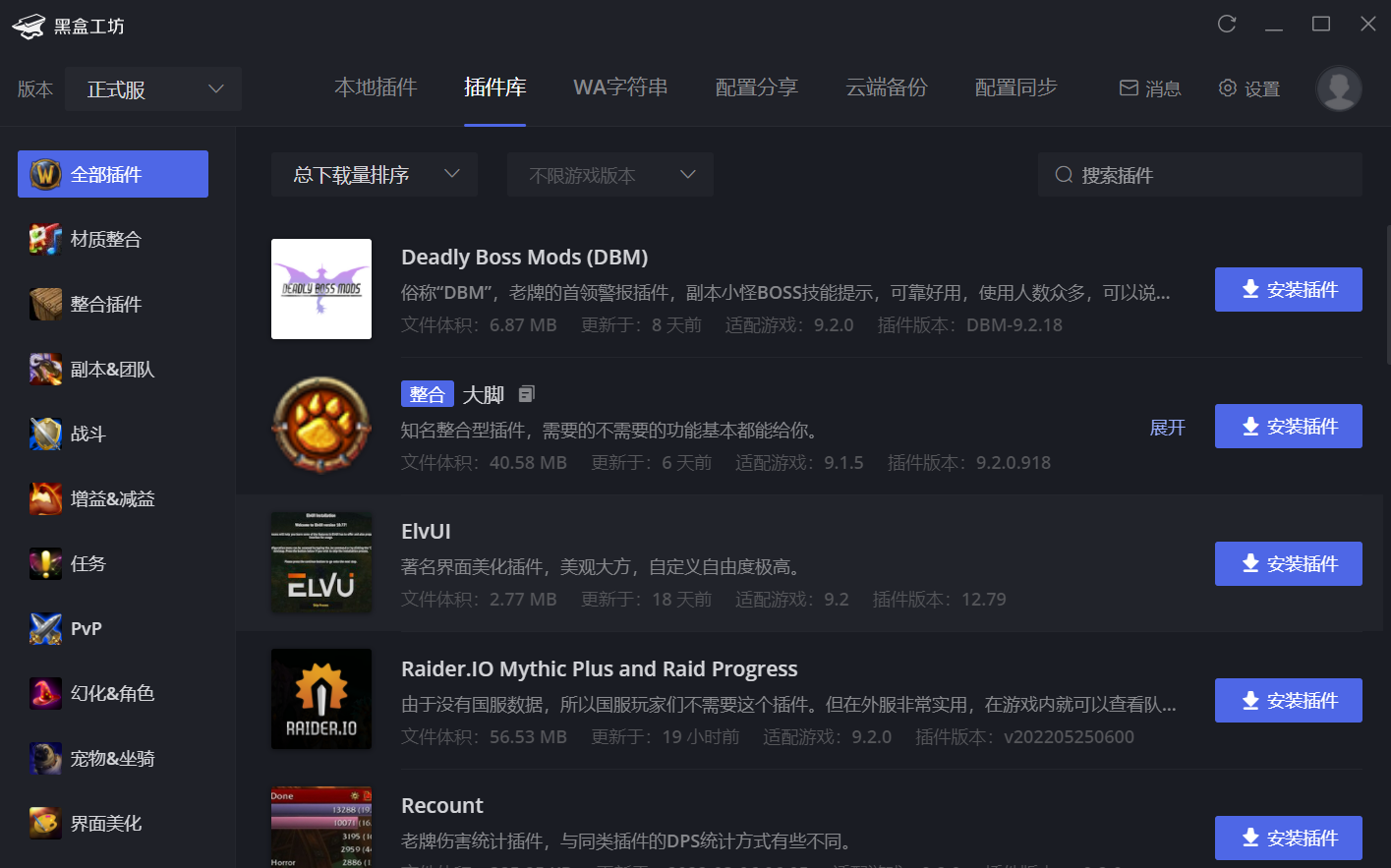The width and height of the screenshot is (1391, 868).
Task: Open the 总下载量排序 sort dropdown
Action: click(x=374, y=174)
